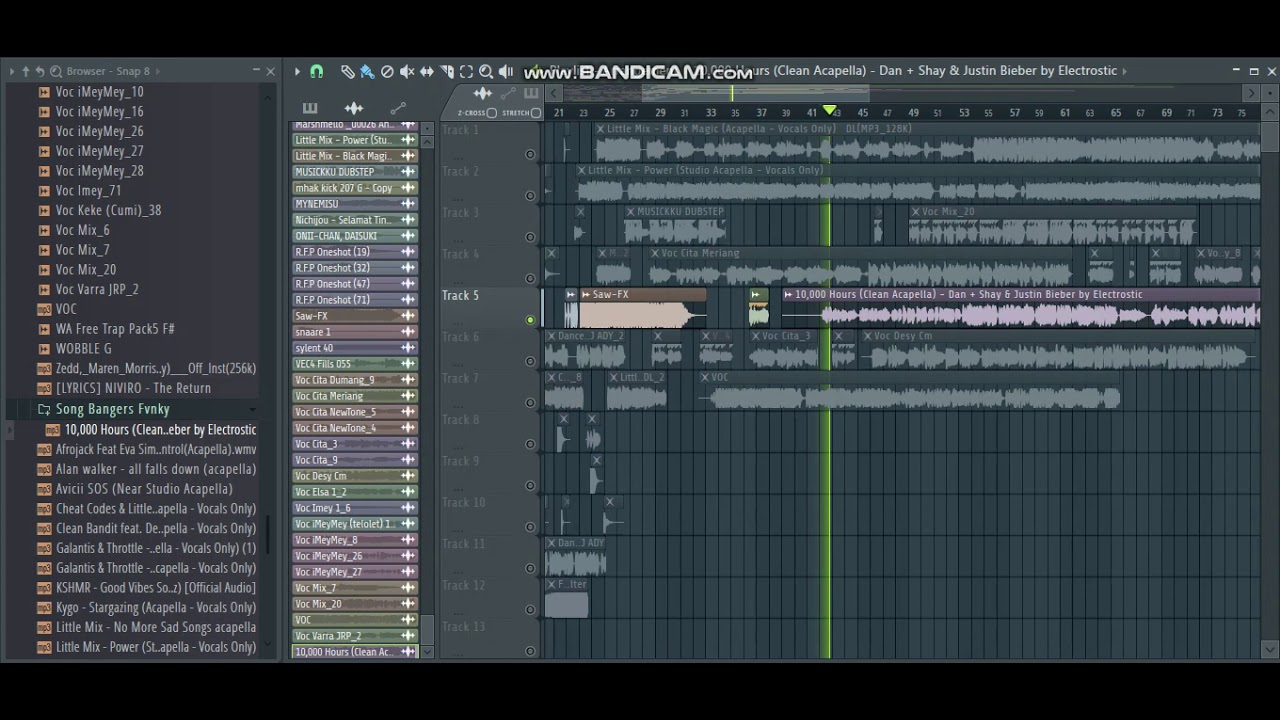Select WOBBLE G in the Browser
The width and height of the screenshot is (1280, 720).
coord(84,349)
